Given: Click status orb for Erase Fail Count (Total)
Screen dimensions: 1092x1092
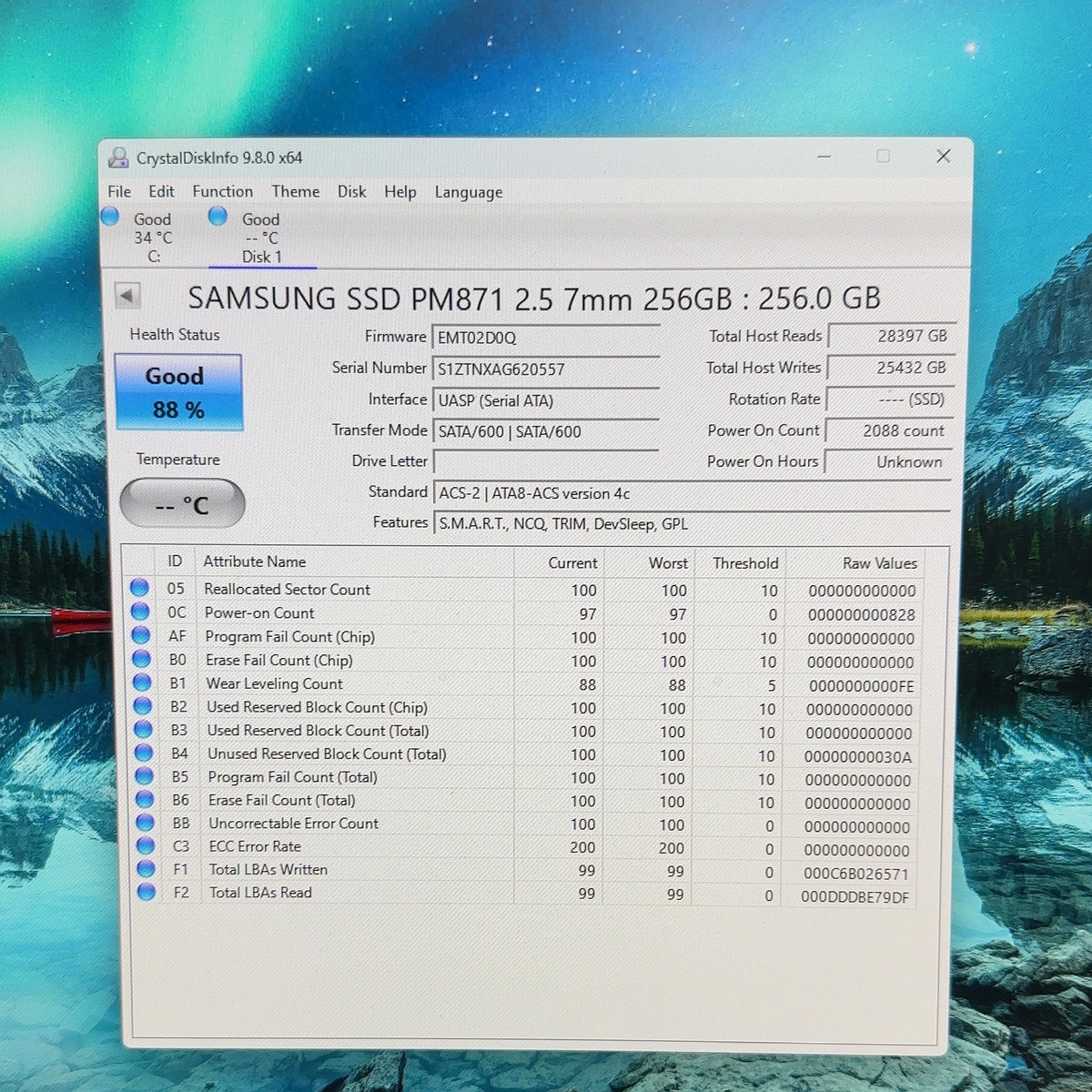Looking at the screenshot, I should 145,799.
